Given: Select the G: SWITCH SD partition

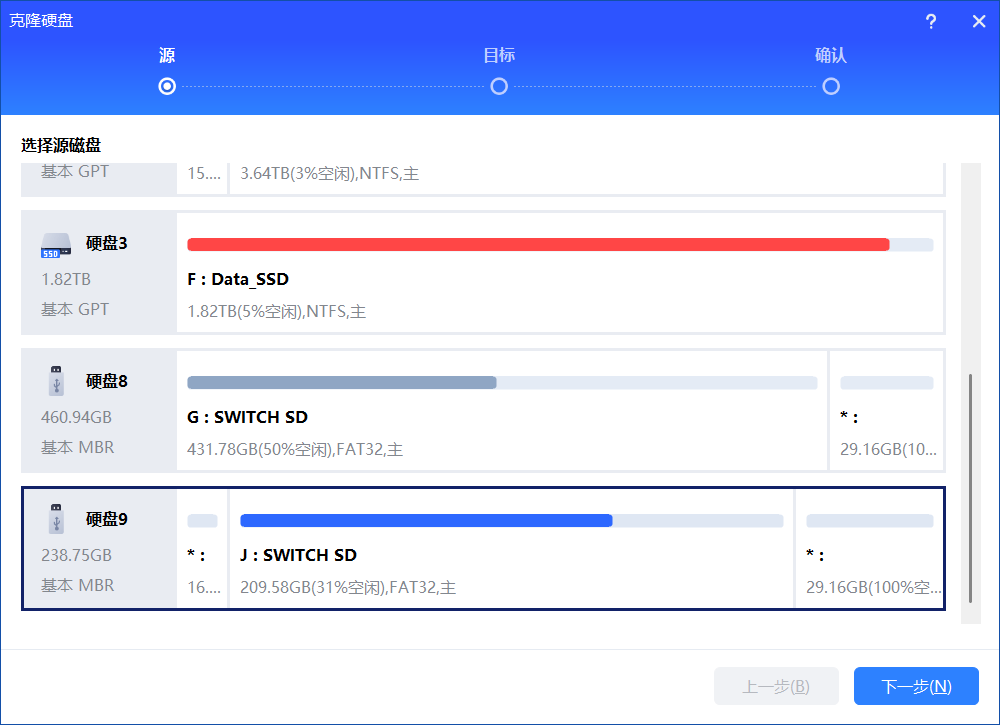Looking at the screenshot, I should (502, 418).
